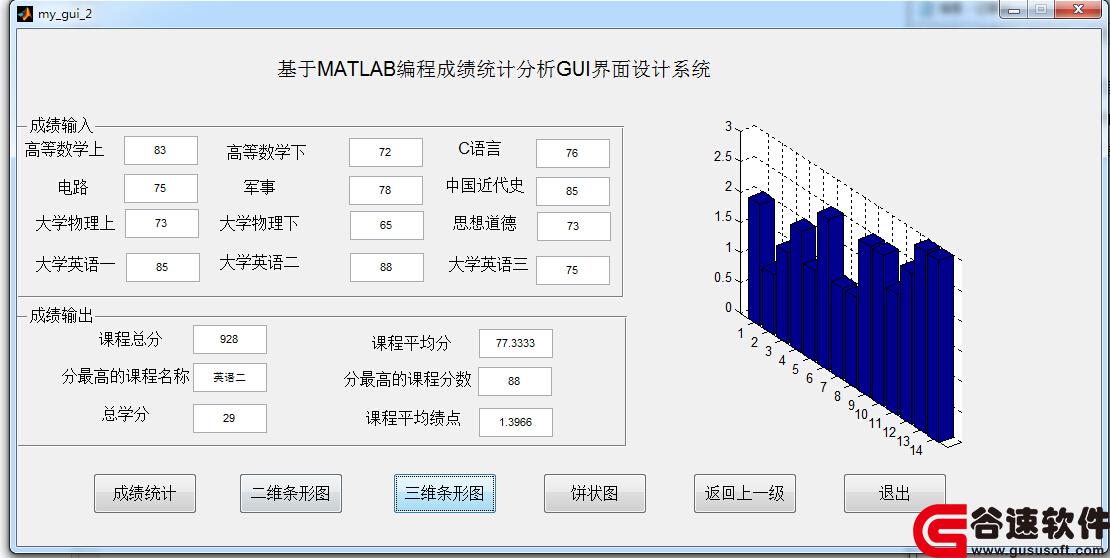Click the 退出 exit button
The height and width of the screenshot is (558, 1110).
[x=895, y=494]
